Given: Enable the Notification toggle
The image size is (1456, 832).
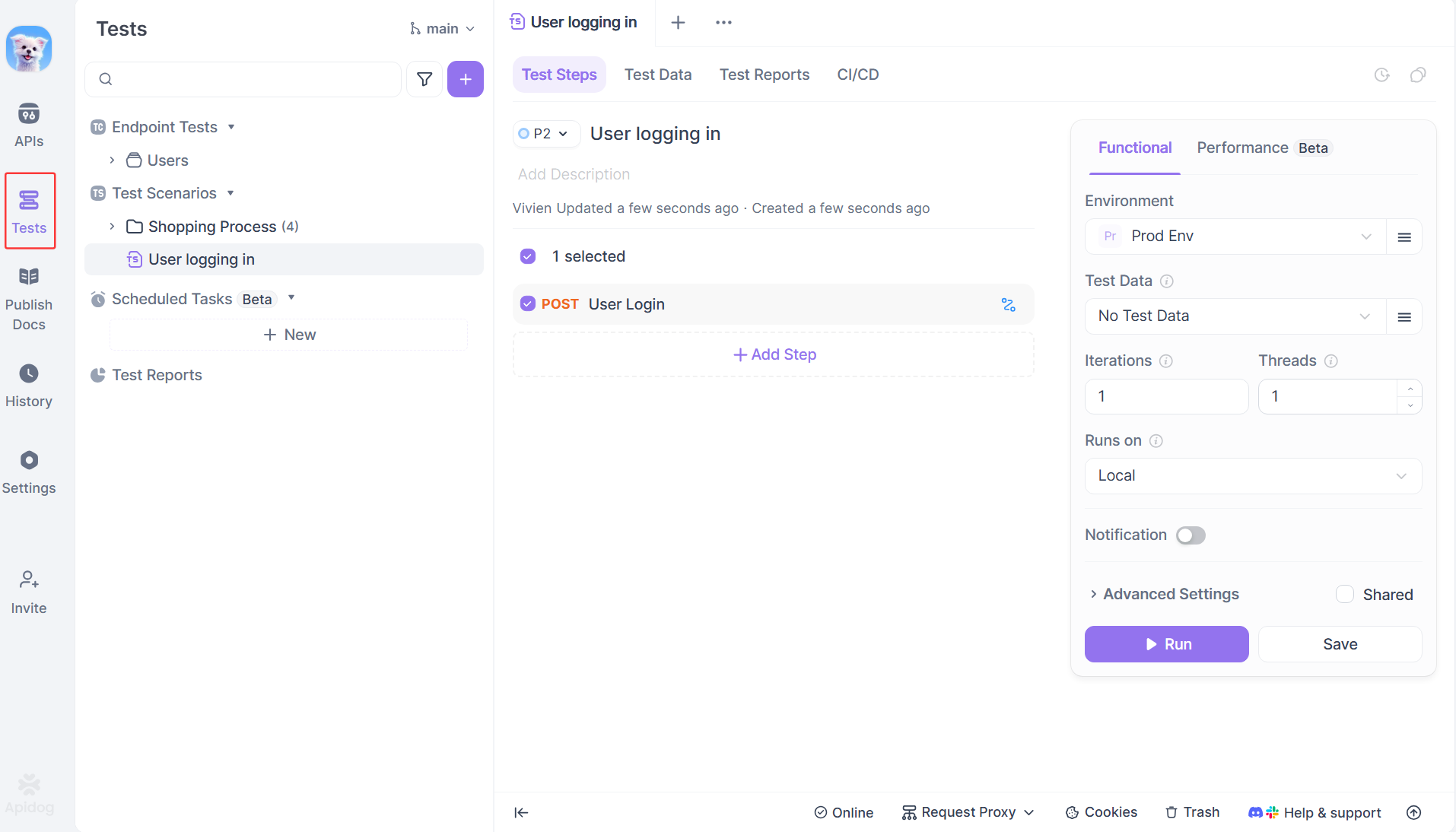Looking at the screenshot, I should pyautogui.click(x=1190, y=535).
